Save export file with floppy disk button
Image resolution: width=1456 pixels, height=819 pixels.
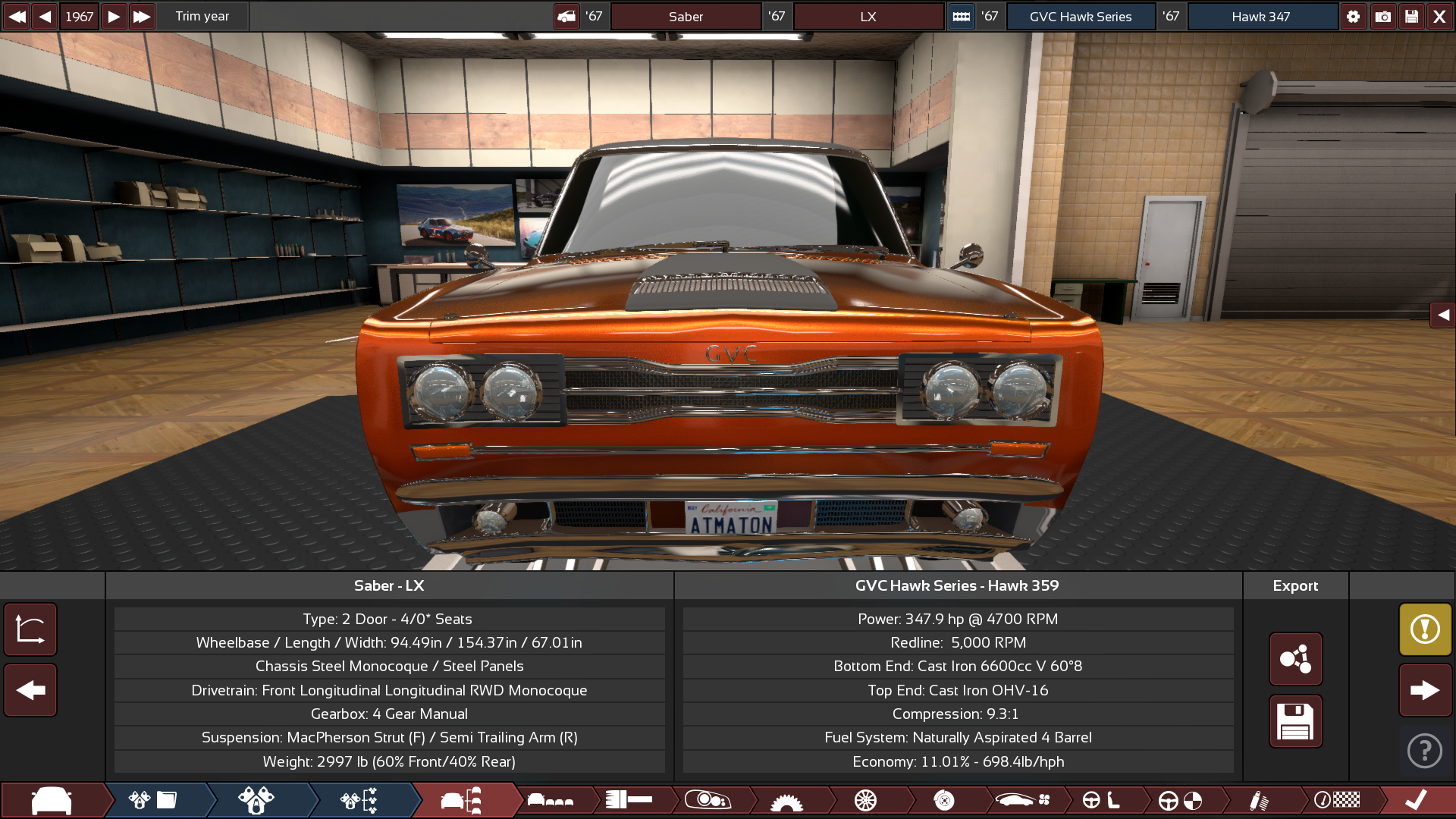click(x=1296, y=721)
